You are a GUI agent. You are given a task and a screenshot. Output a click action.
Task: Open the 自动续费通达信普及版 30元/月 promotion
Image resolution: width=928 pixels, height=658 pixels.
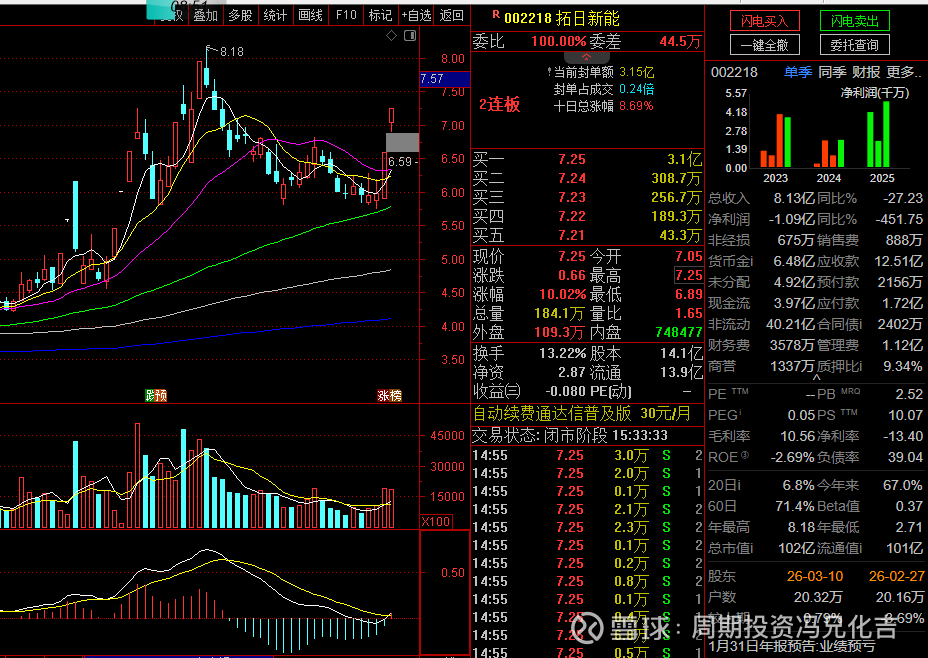(582, 413)
